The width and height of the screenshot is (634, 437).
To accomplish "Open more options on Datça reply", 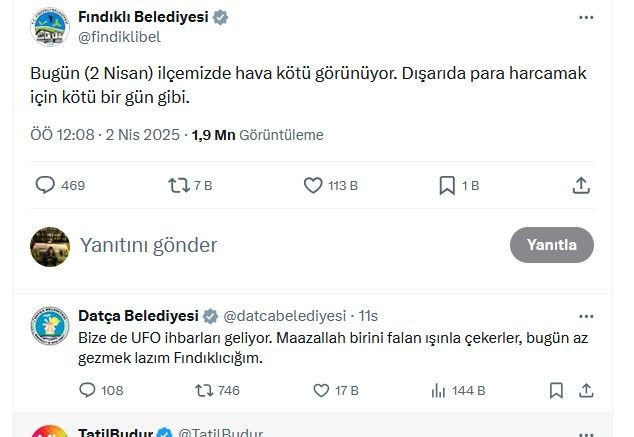I will 585,314.
